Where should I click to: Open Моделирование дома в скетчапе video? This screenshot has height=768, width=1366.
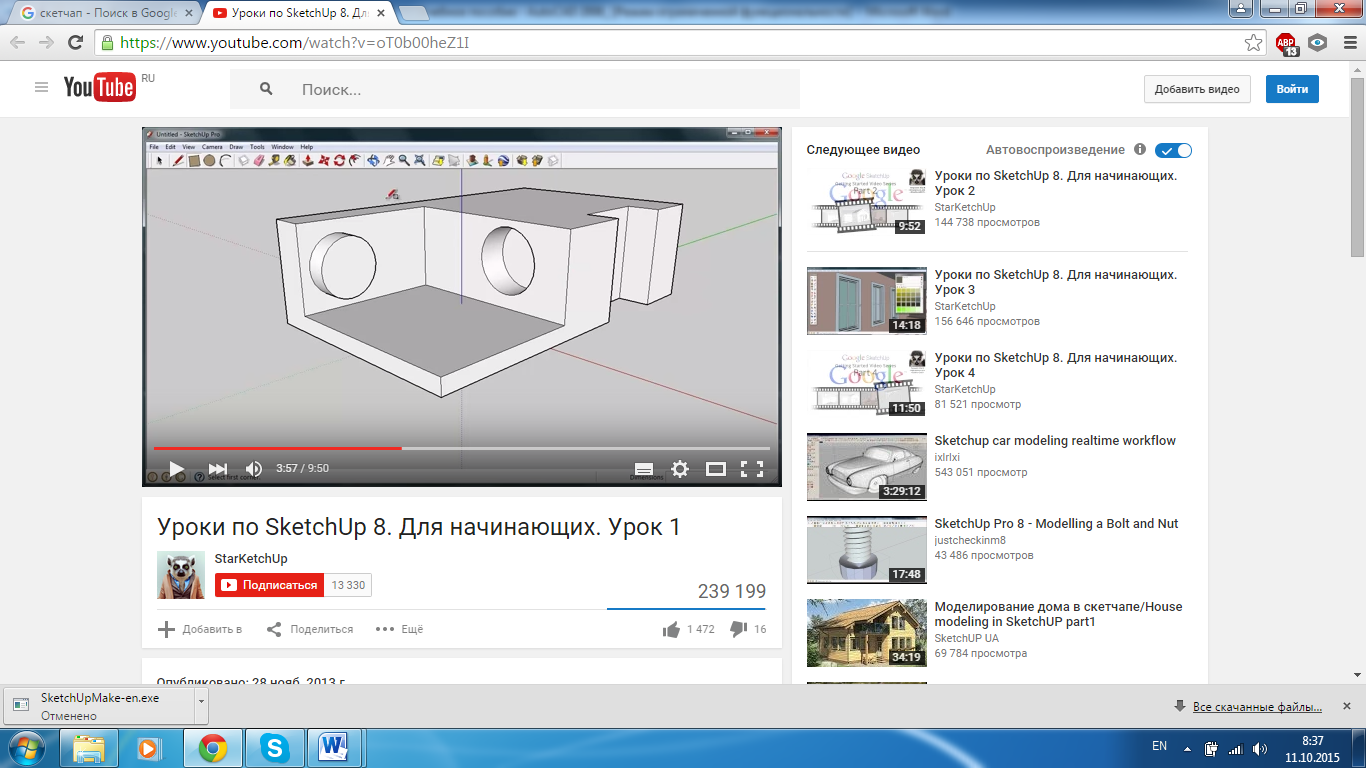point(1058,614)
